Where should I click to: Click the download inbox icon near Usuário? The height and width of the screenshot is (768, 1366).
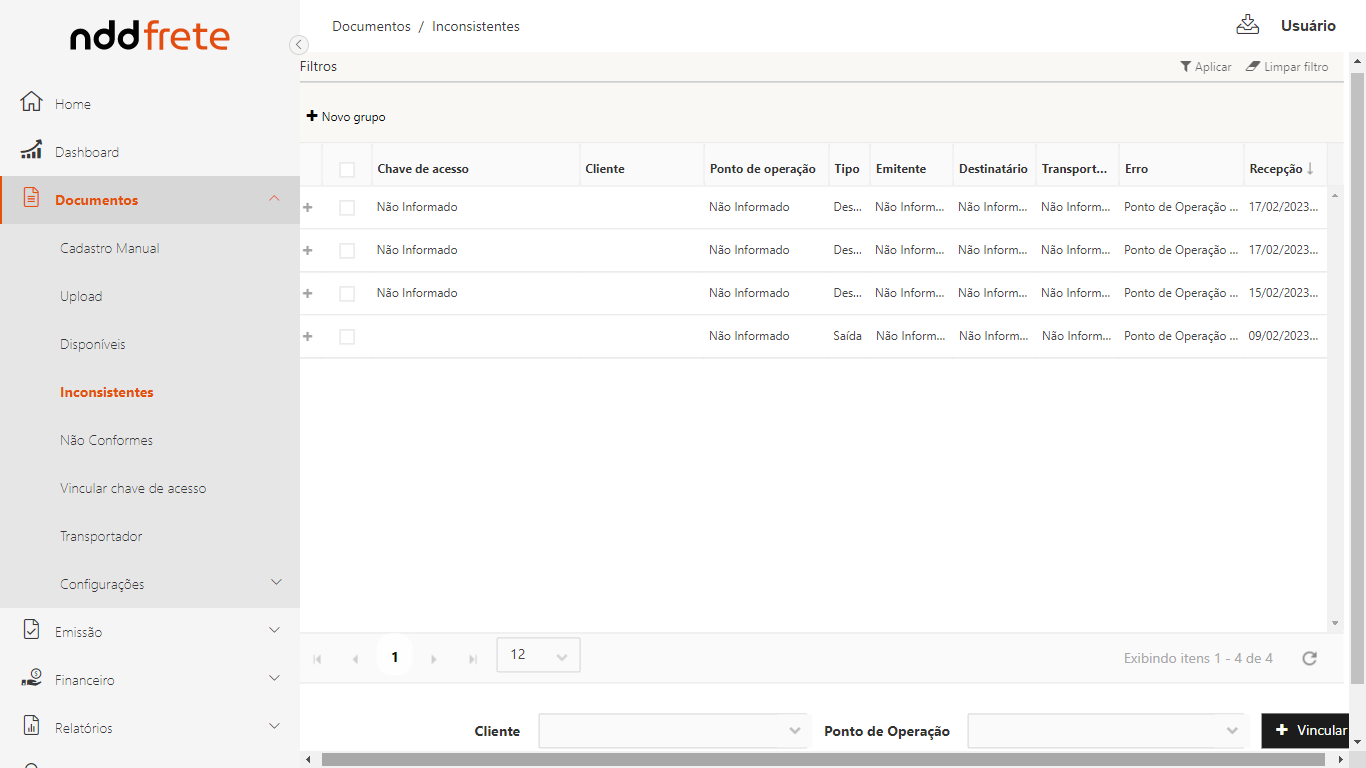click(x=1247, y=26)
